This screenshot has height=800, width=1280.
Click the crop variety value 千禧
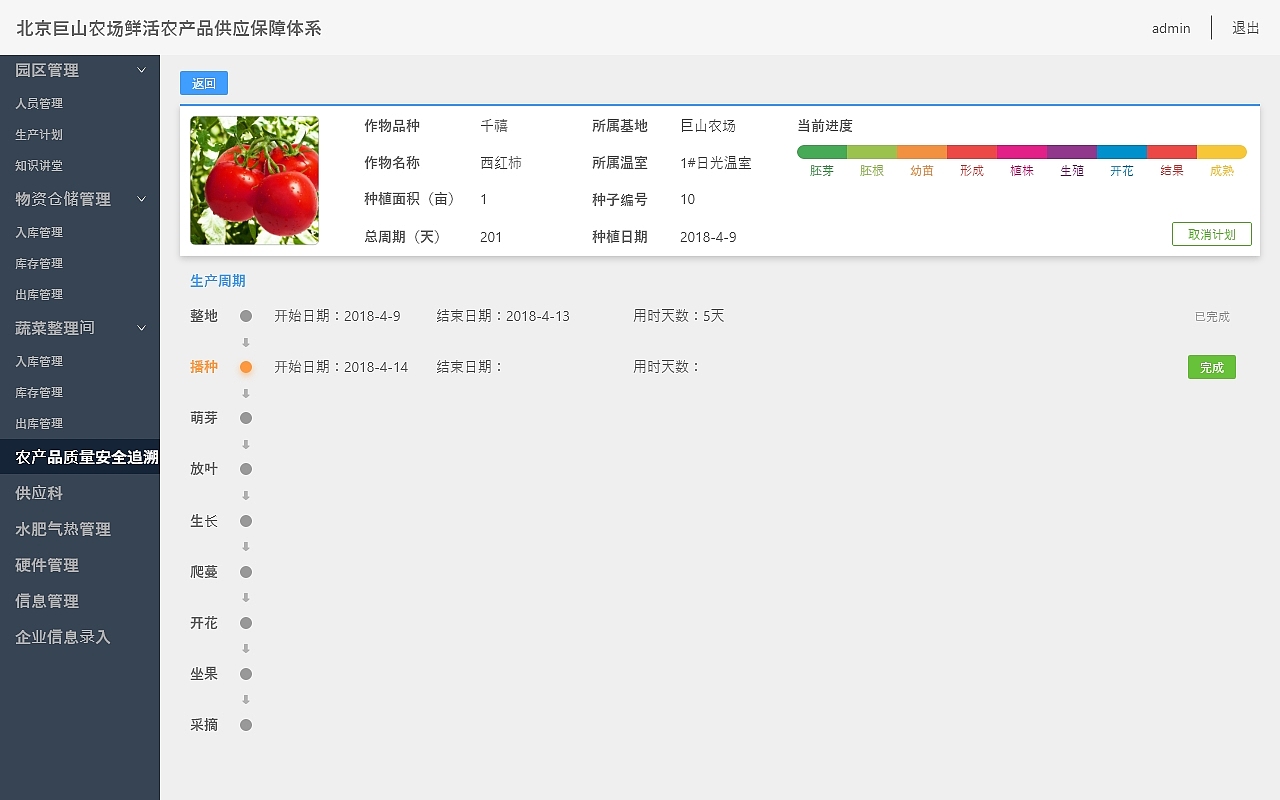[x=494, y=126]
